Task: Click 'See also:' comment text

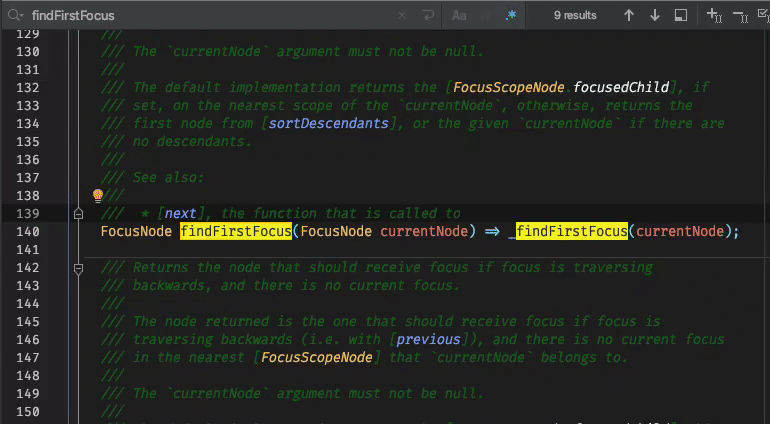Action: [168, 177]
